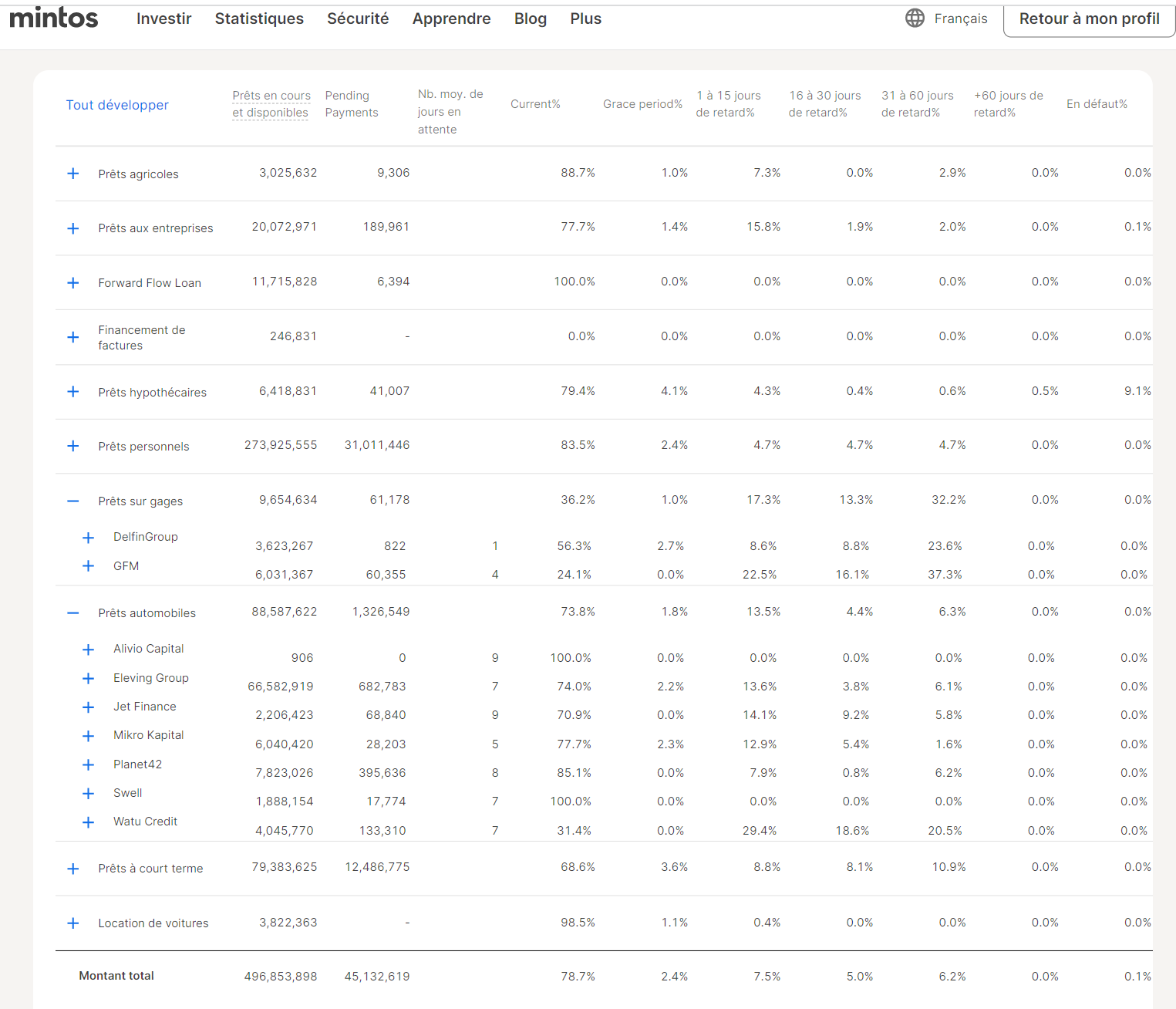Open the language globe icon
Image resolution: width=1176 pixels, height=1009 pixels.
coord(915,18)
